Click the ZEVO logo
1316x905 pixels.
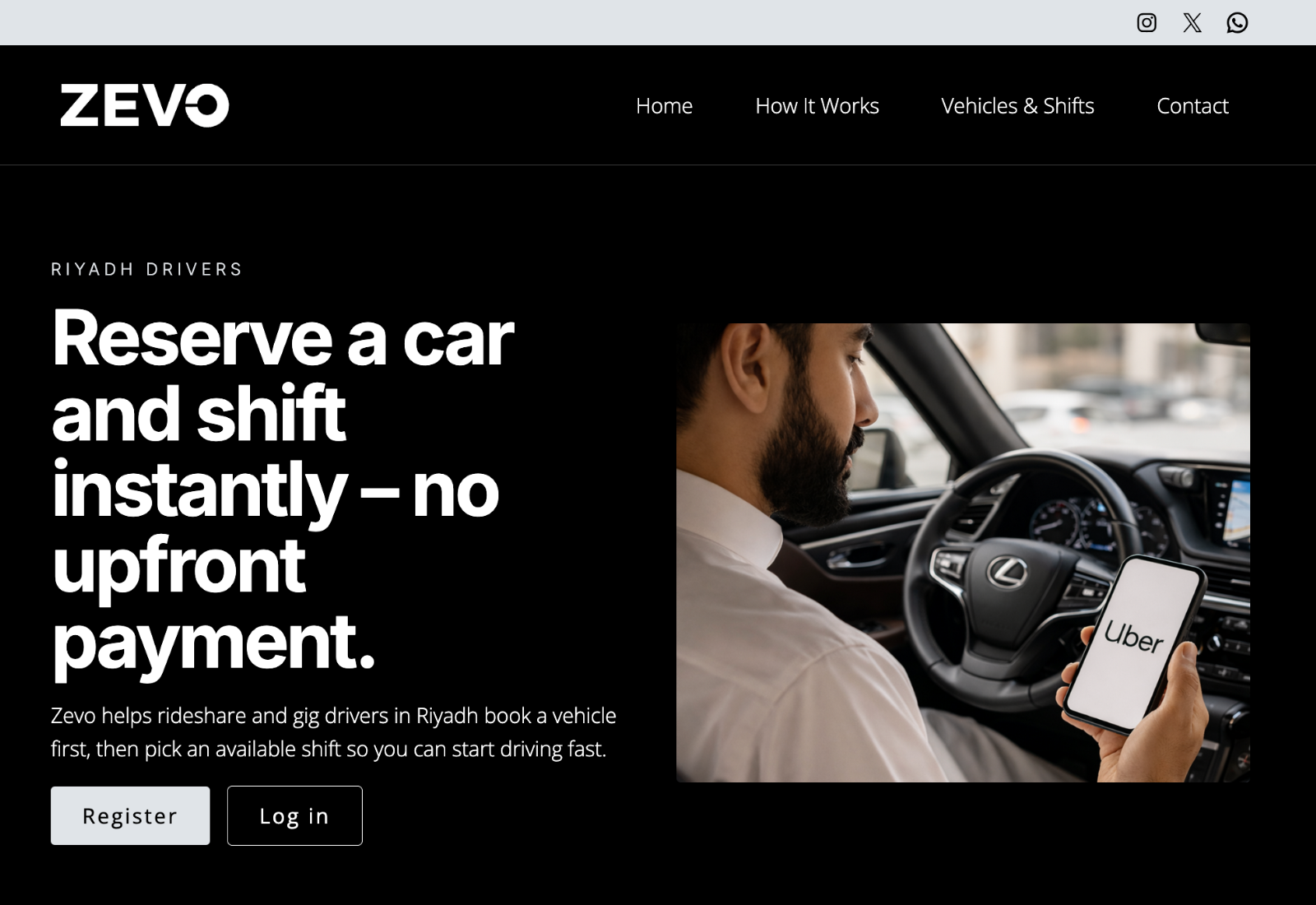tap(145, 105)
